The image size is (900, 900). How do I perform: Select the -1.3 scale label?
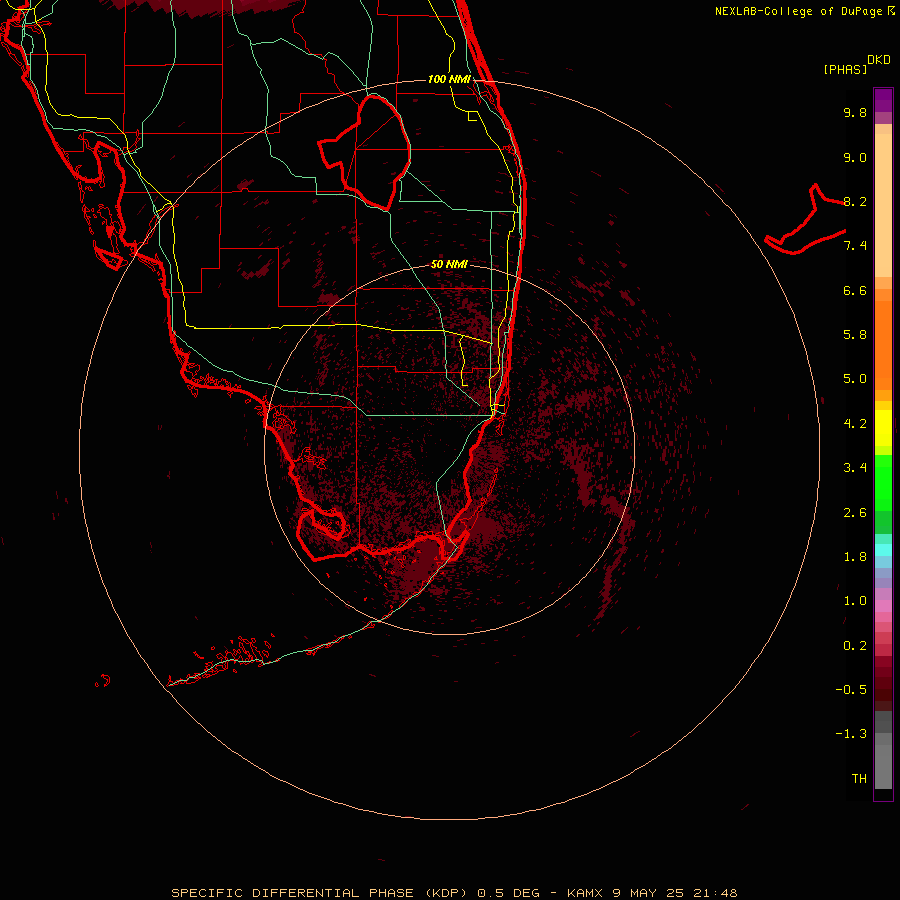click(851, 734)
